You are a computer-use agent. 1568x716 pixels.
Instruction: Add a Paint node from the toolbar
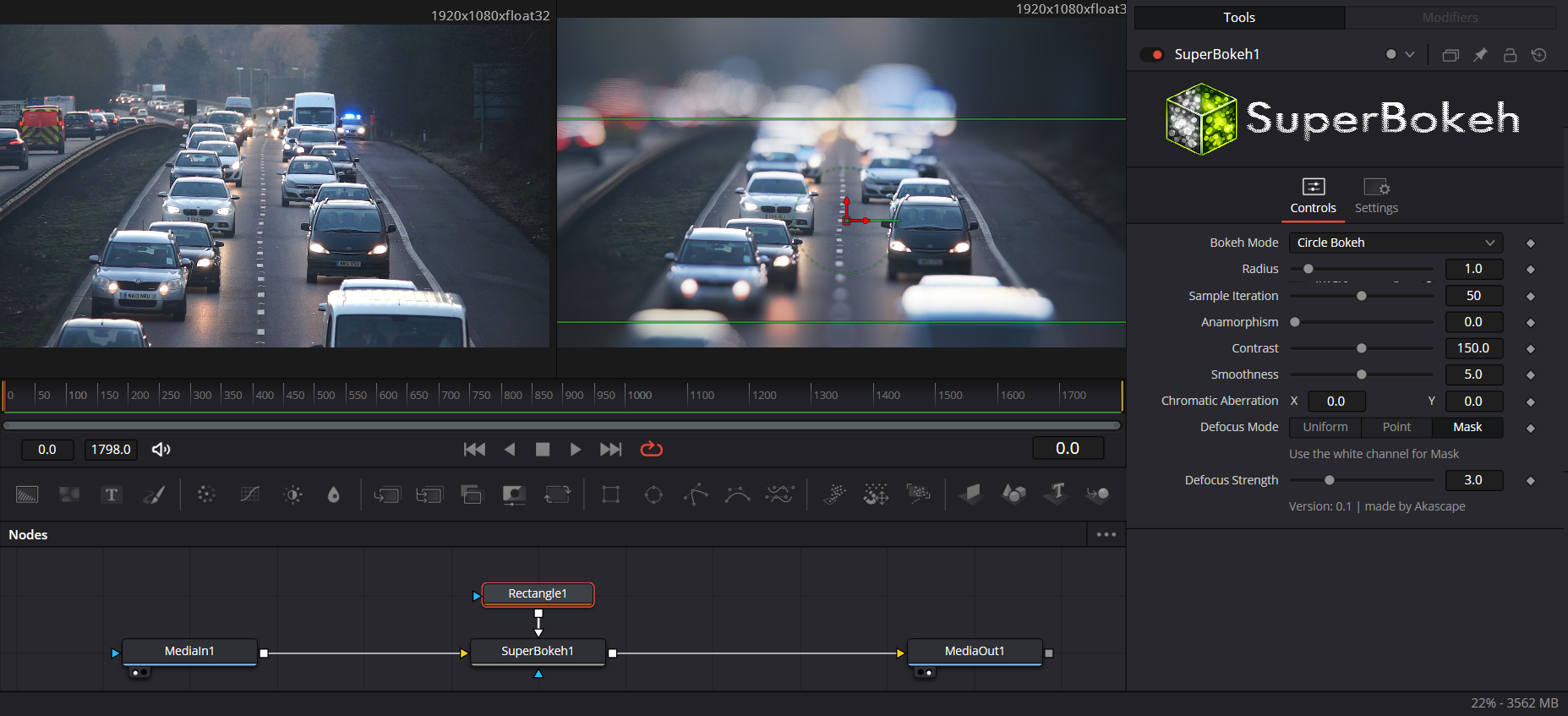tap(154, 495)
